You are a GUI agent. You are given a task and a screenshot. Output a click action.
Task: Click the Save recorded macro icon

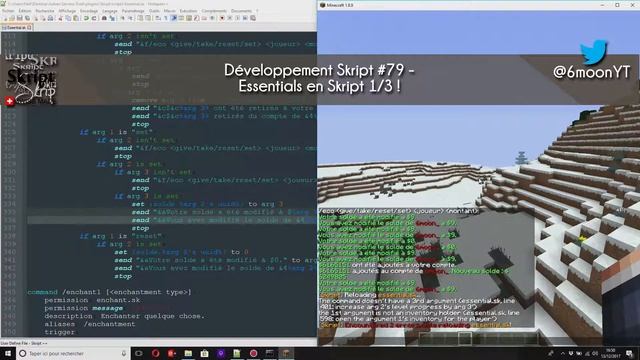[x=253, y=18]
